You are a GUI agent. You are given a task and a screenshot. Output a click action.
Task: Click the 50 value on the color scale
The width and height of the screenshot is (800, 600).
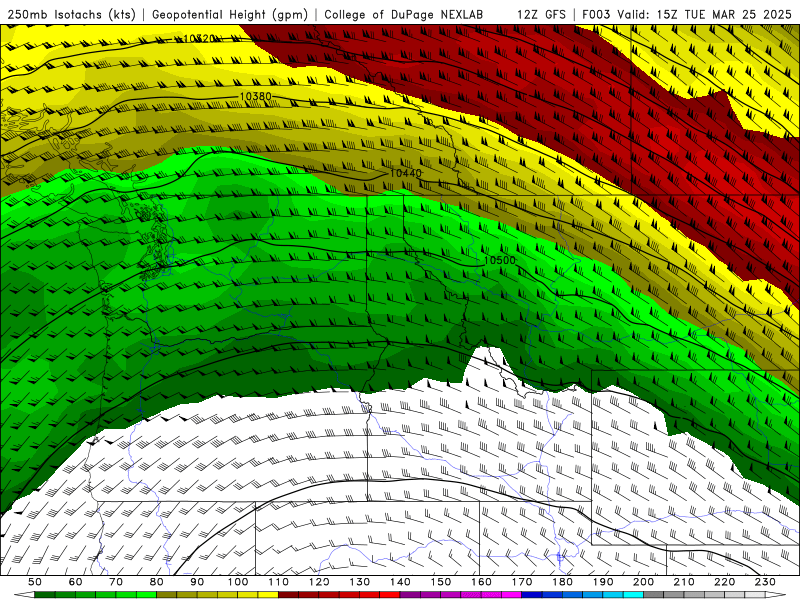click(35, 582)
